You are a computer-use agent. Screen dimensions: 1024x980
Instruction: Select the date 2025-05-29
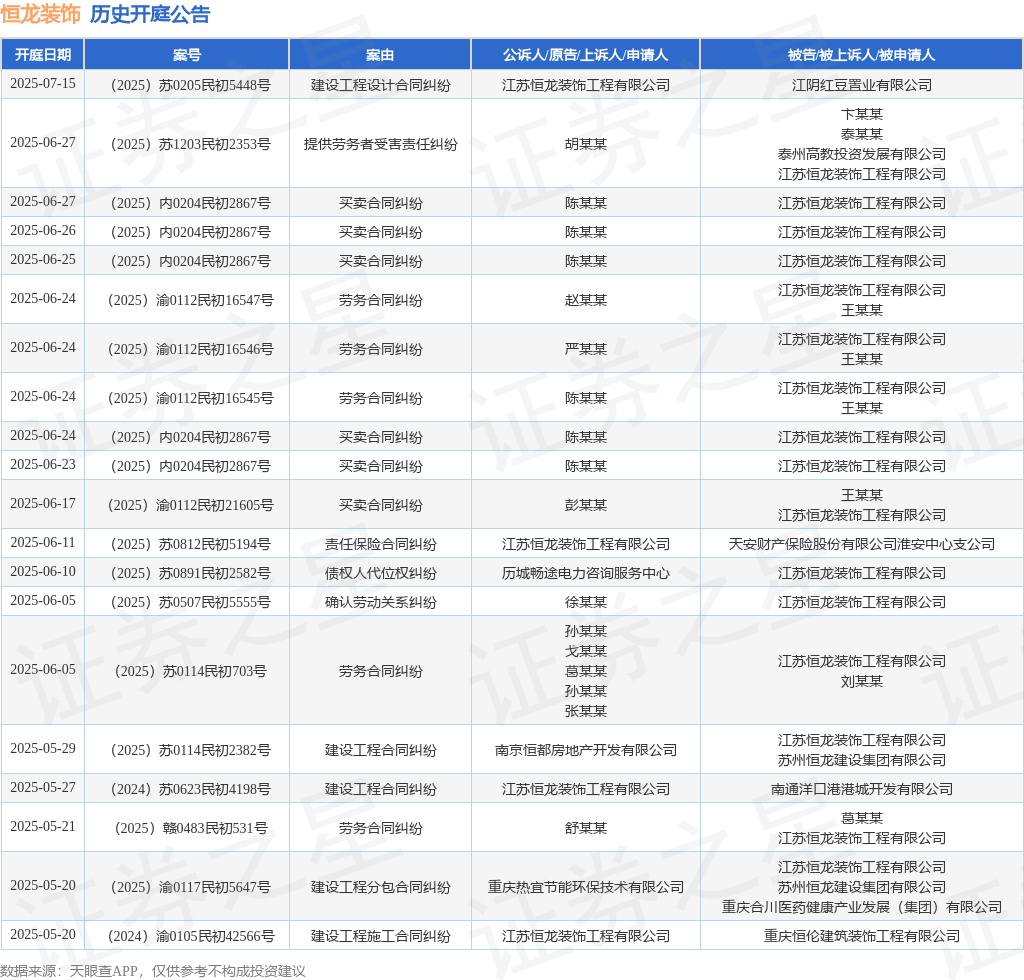point(43,748)
